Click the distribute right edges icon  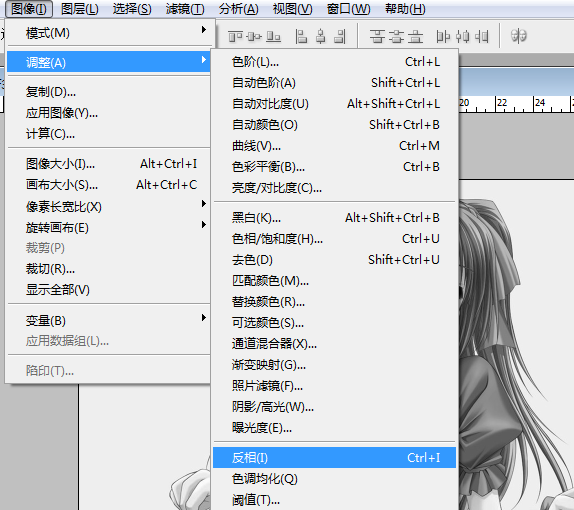coord(481,37)
